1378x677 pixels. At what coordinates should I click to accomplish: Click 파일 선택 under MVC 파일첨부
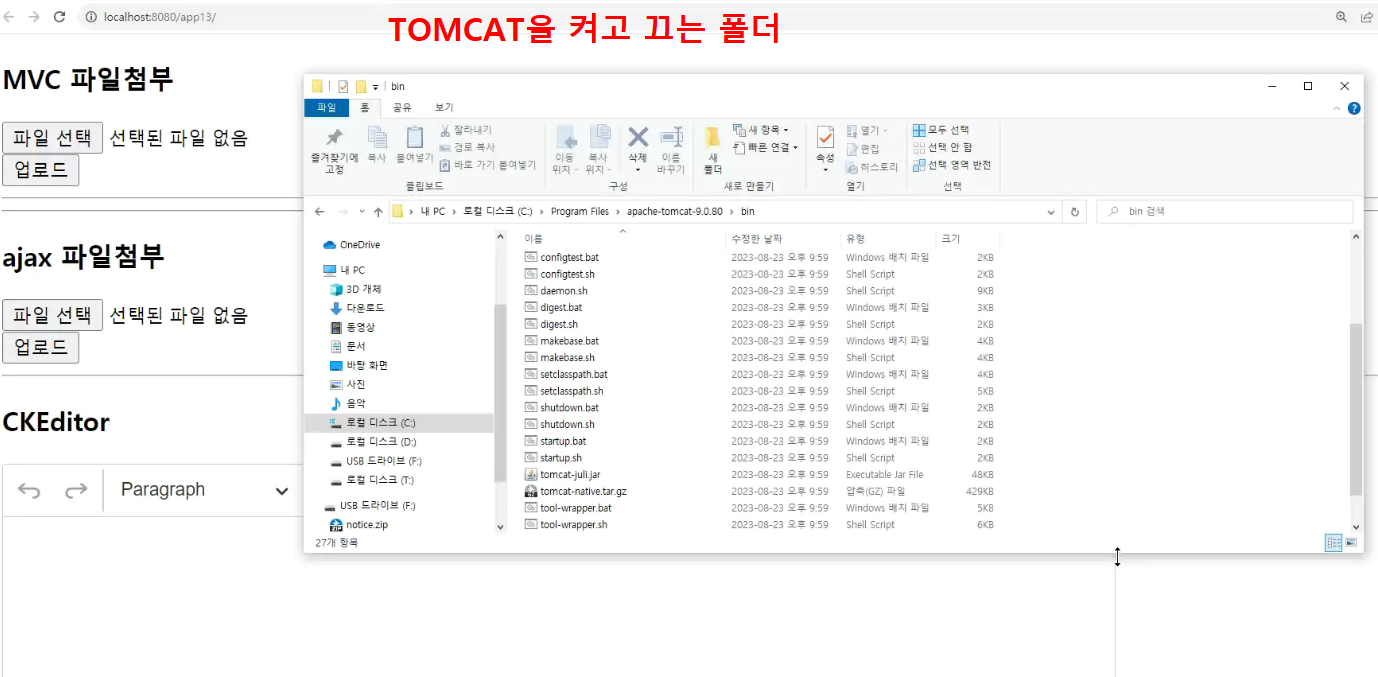tap(53, 138)
